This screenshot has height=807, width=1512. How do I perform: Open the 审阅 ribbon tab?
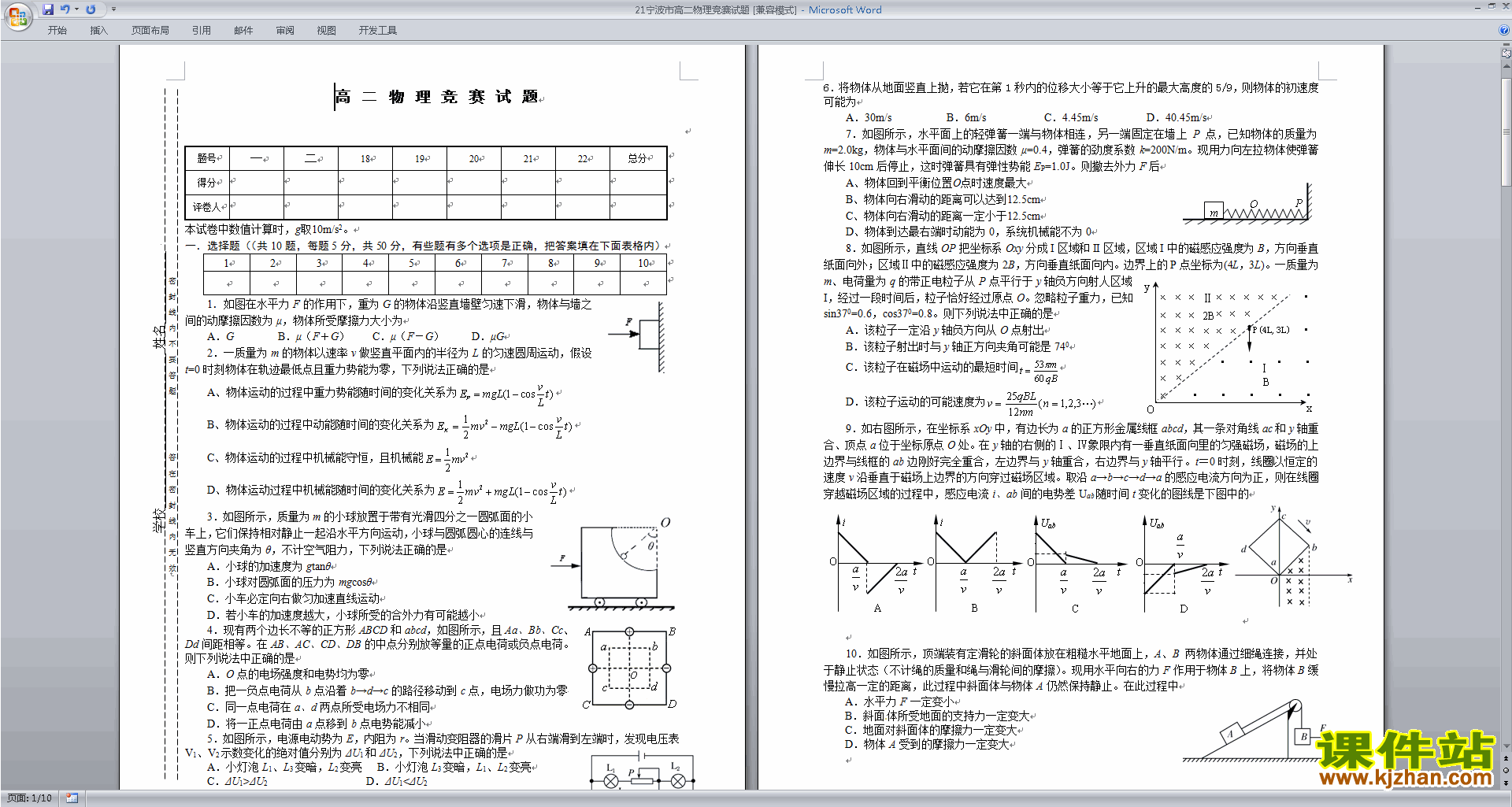285,31
